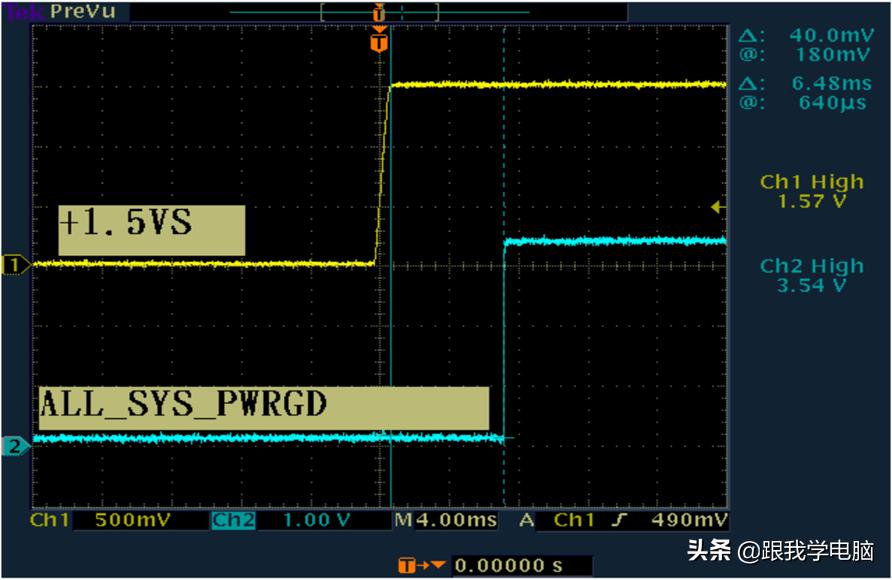Click the ALL_SYS_PWRGD waveform label
The width and height of the screenshot is (892, 580).
[x=264, y=408]
